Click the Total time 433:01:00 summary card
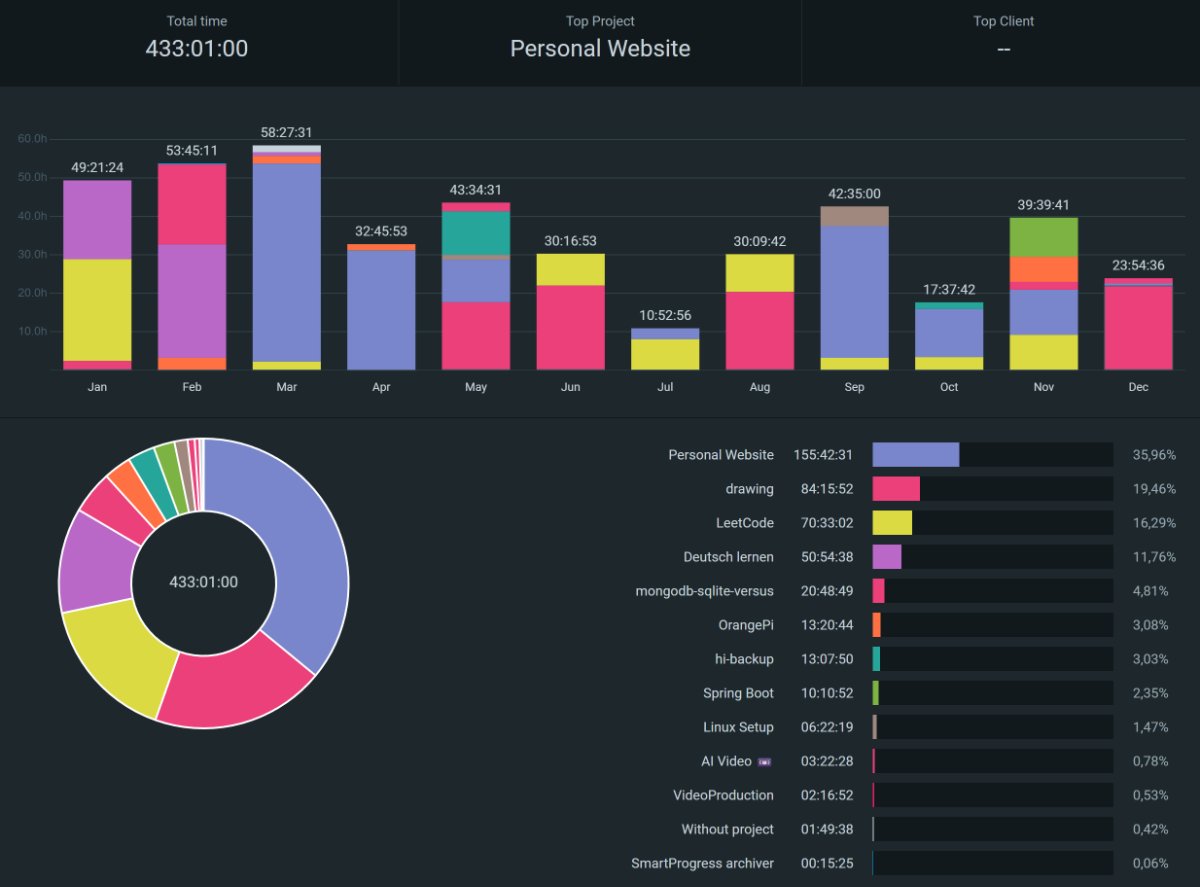Image resolution: width=1200 pixels, height=887 pixels. [x=197, y=42]
